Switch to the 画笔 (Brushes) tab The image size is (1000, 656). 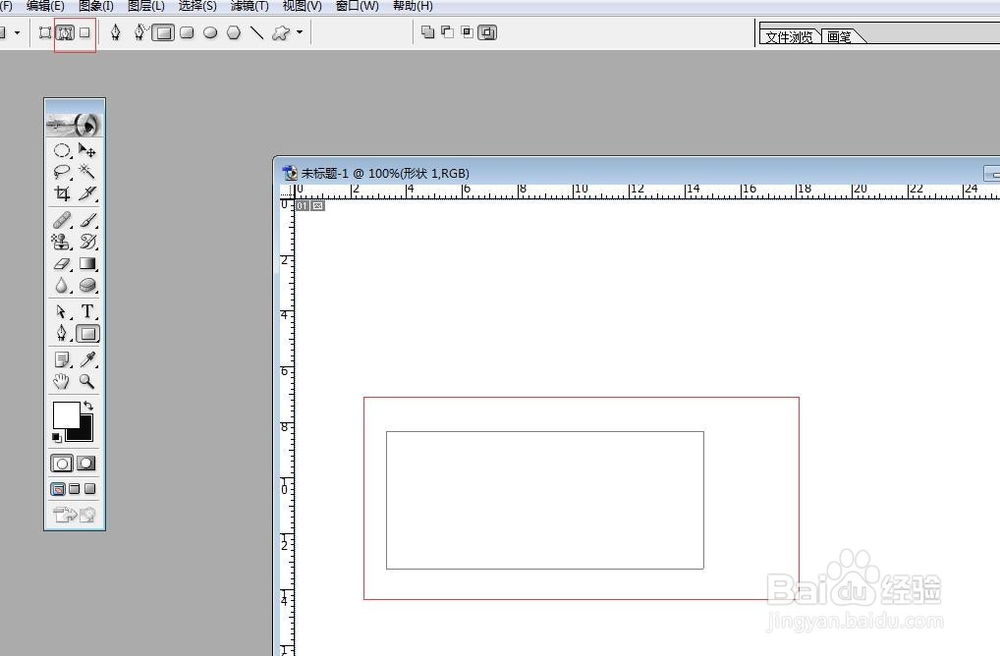tap(840, 36)
